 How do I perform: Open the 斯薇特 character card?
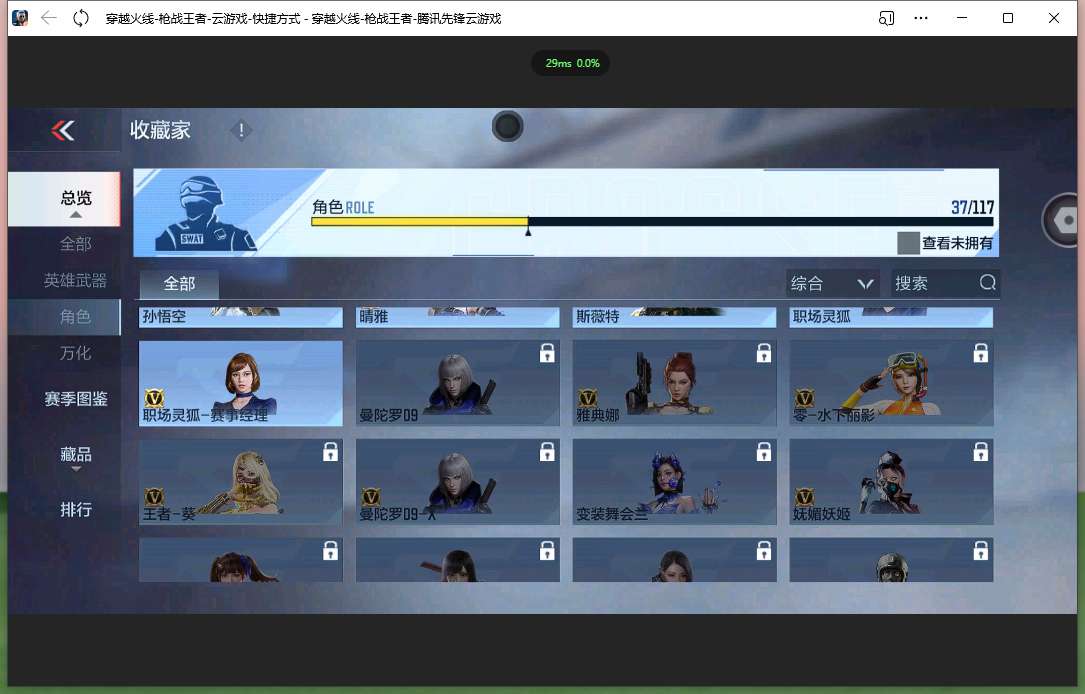click(x=675, y=317)
